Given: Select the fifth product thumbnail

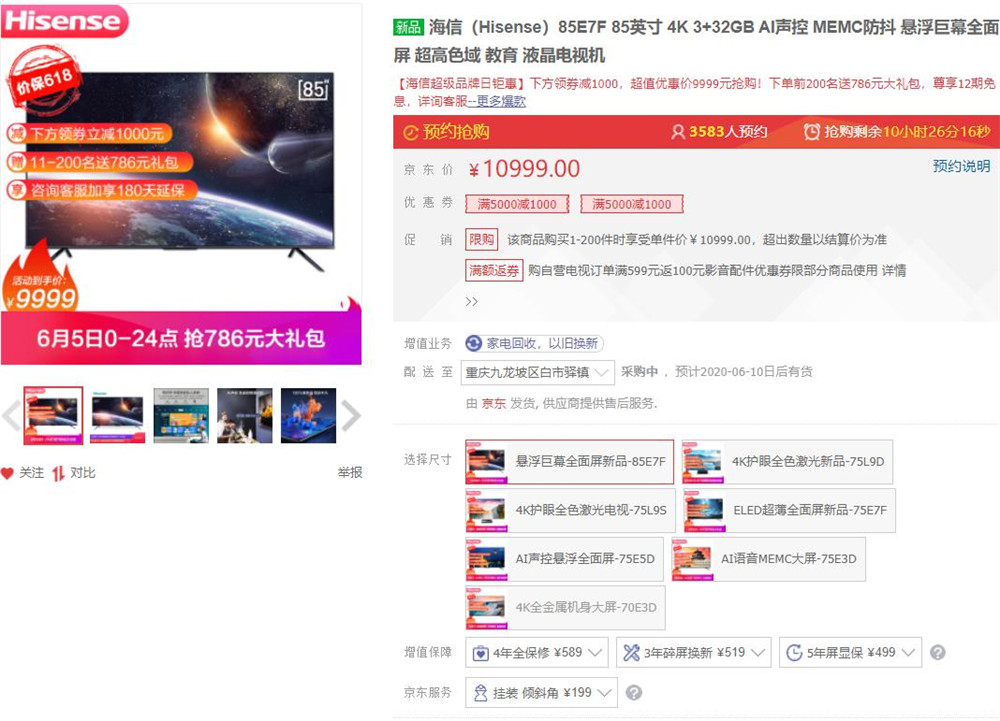Looking at the screenshot, I should [x=309, y=416].
